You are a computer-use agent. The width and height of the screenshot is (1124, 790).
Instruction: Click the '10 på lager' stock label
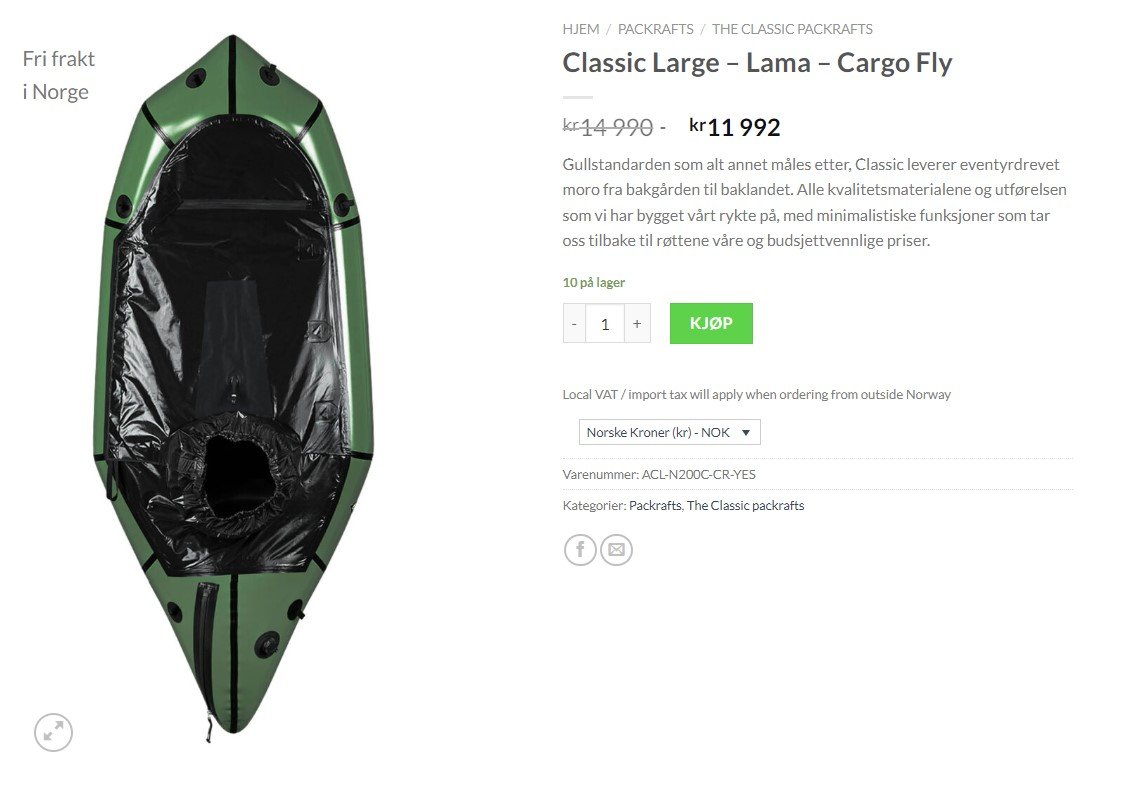pos(594,283)
